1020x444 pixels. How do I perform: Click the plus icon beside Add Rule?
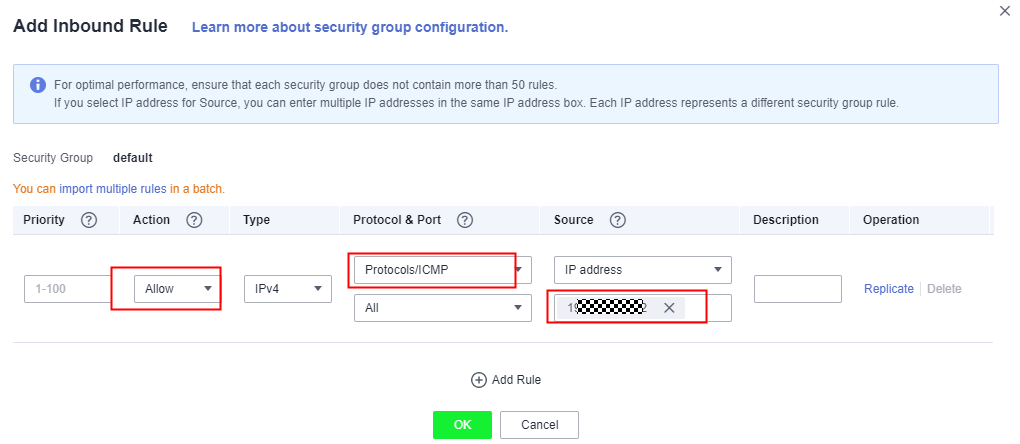[479, 380]
